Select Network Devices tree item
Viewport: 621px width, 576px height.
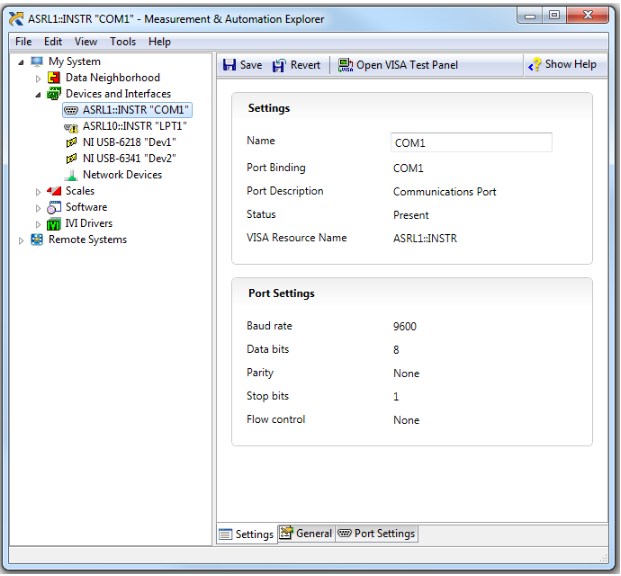coord(122,175)
